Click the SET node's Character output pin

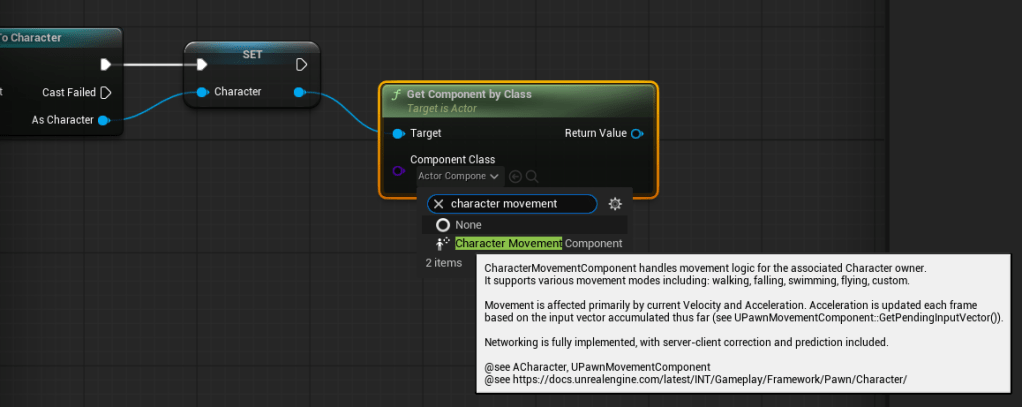point(299,92)
